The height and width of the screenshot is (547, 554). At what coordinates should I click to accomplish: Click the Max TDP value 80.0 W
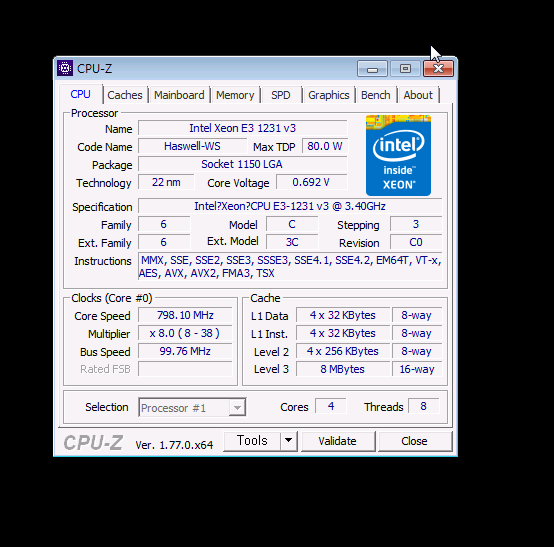(x=325, y=146)
